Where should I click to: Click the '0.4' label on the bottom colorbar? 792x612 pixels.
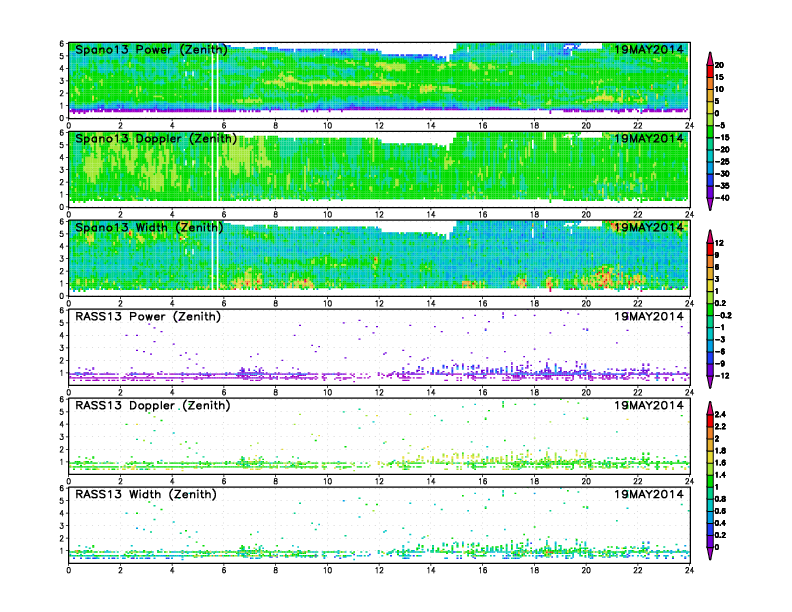(x=720, y=523)
